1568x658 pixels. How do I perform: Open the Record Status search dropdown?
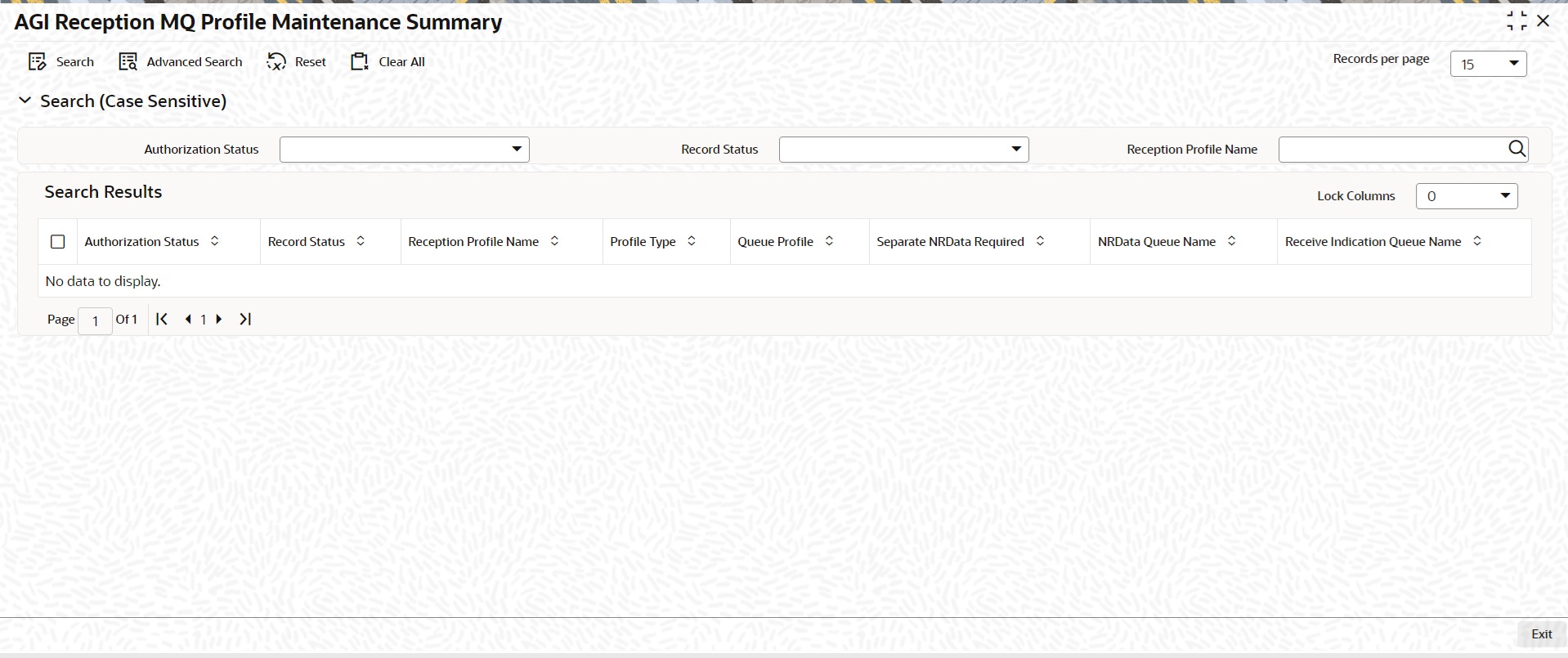pyautogui.click(x=904, y=150)
